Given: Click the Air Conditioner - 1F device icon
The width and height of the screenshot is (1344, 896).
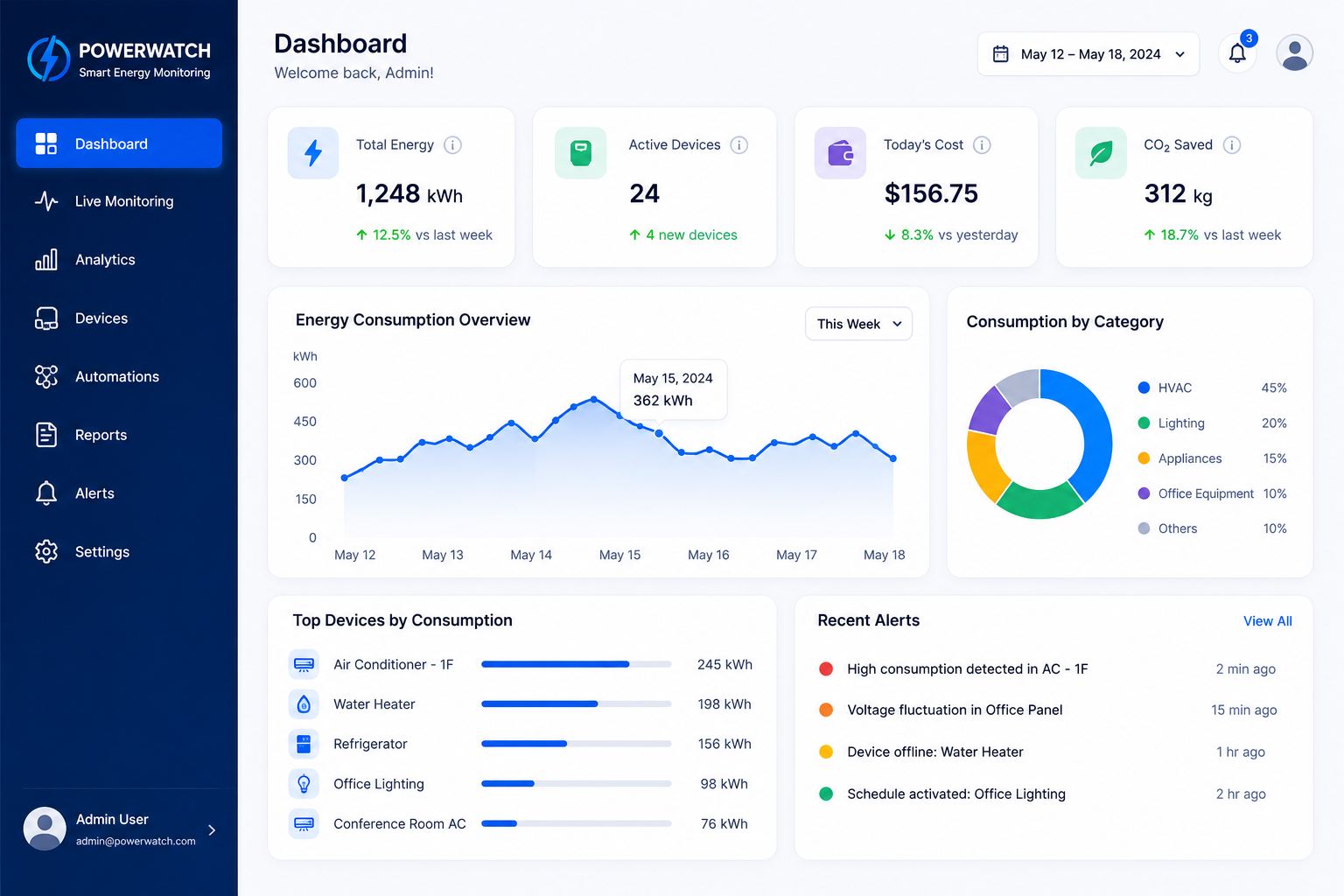Looking at the screenshot, I should pos(304,665).
